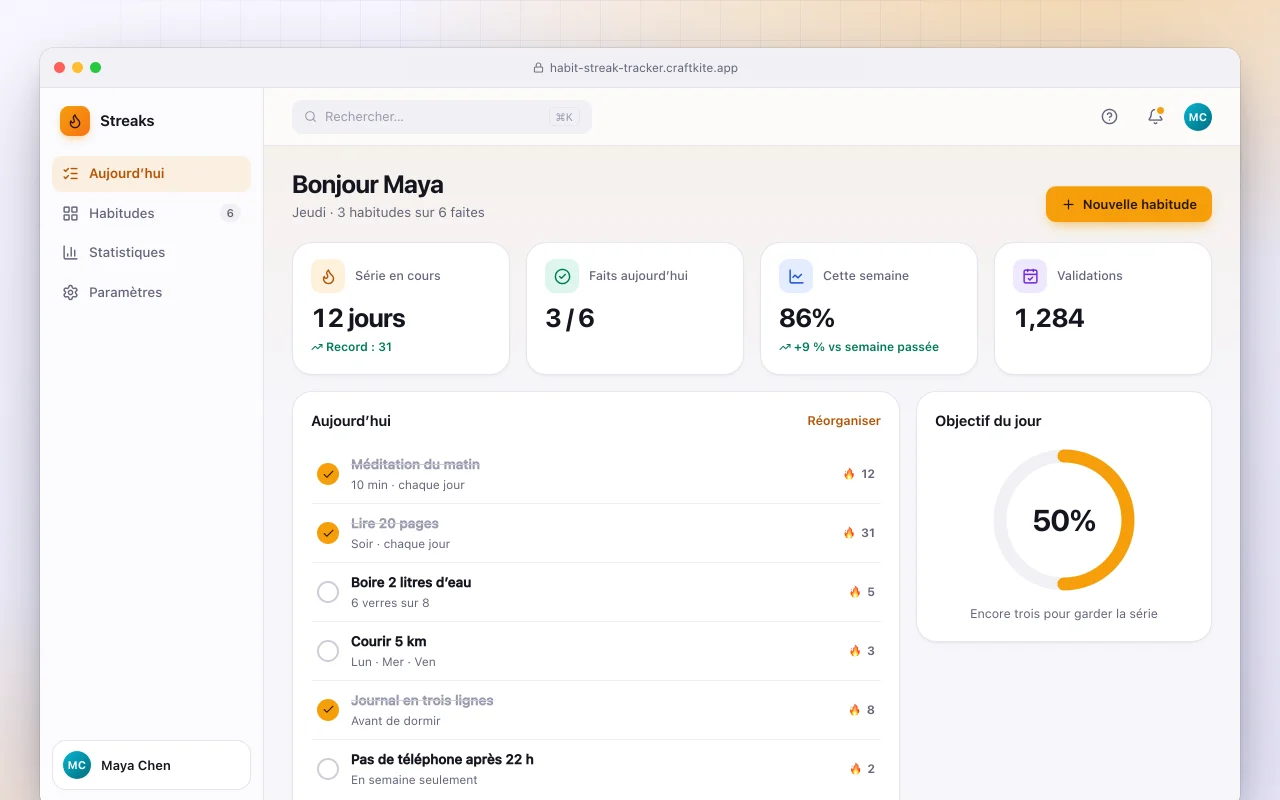Check off Boire 2 litres d'eau
The width and height of the screenshot is (1280, 800).
pos(328,592)
